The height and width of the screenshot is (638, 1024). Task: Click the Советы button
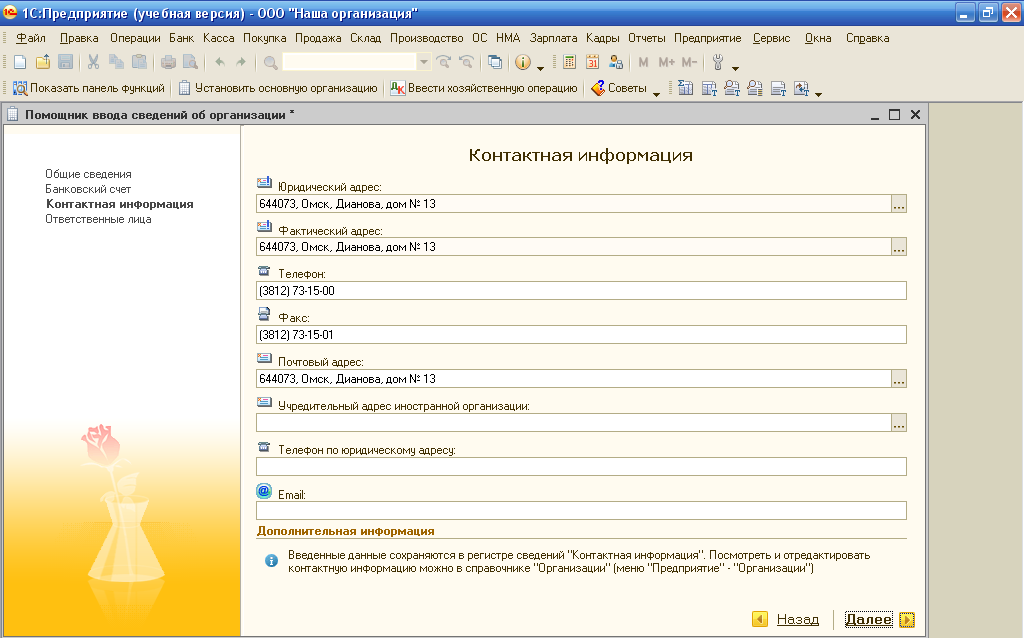(619, 88)
